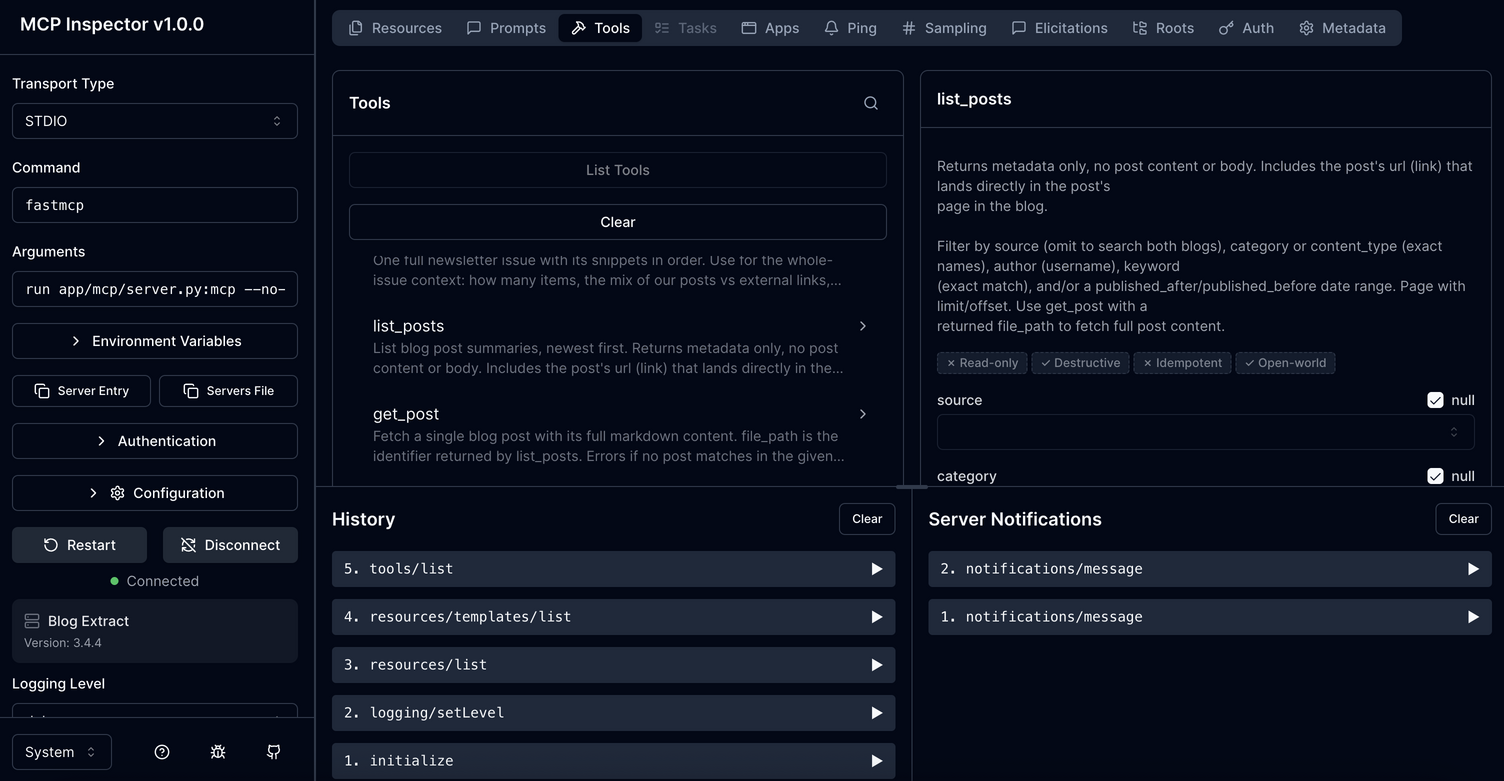Select the Tools tab
This screenshot has width=1504, height=781.
(600, 28)
